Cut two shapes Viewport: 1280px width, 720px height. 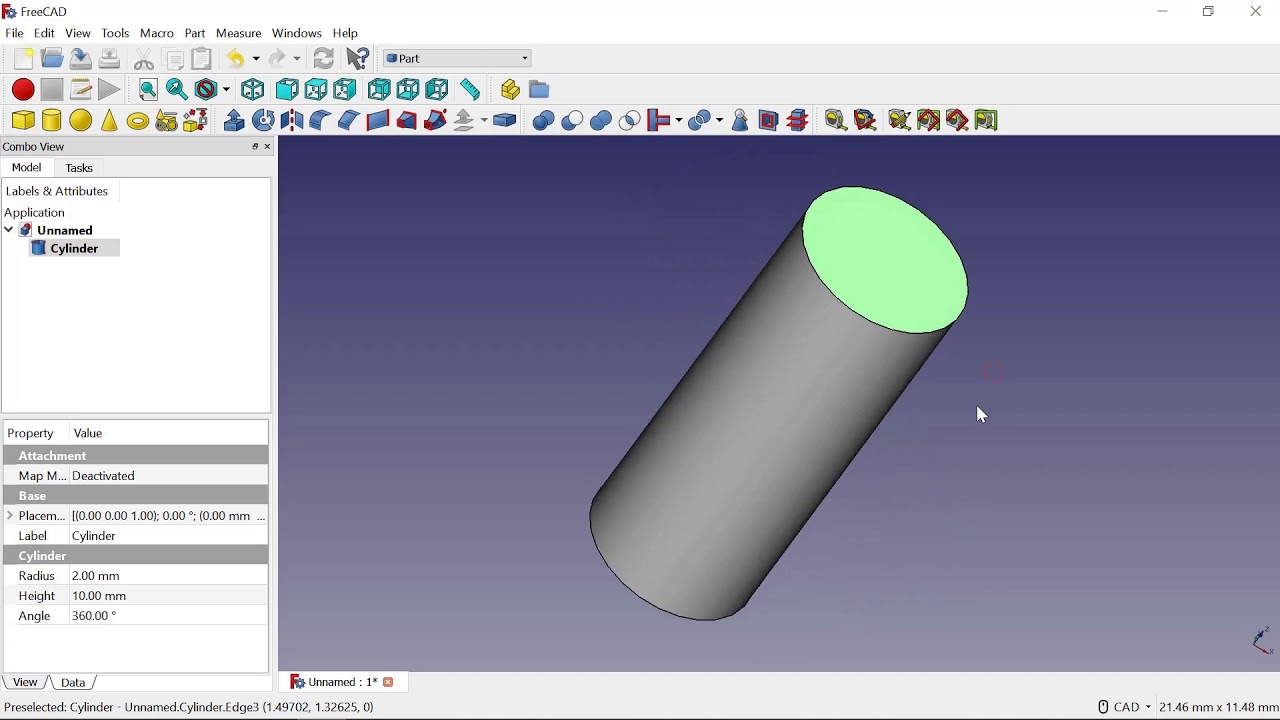573,121
